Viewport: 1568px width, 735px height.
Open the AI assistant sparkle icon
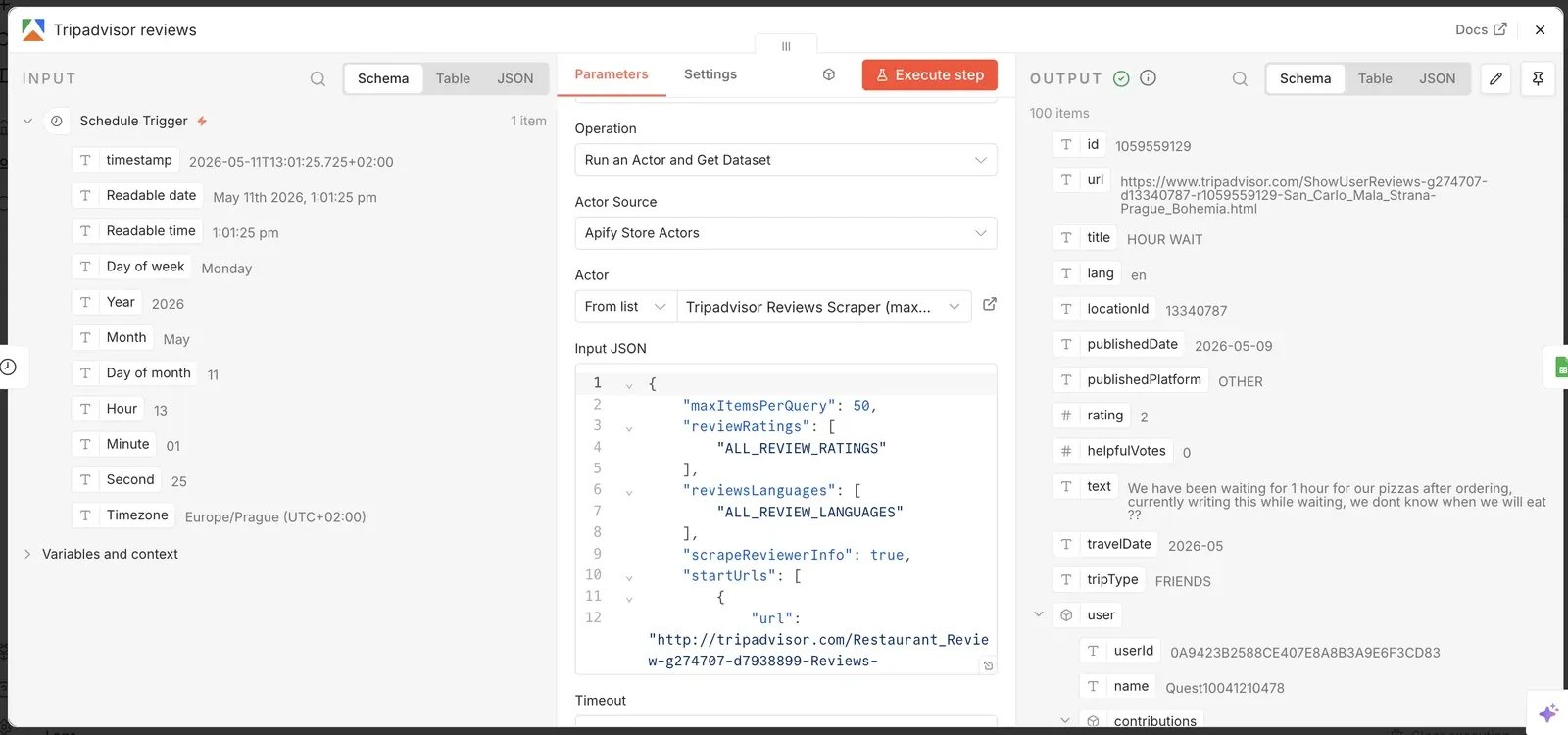click(x=1548, y=712)
